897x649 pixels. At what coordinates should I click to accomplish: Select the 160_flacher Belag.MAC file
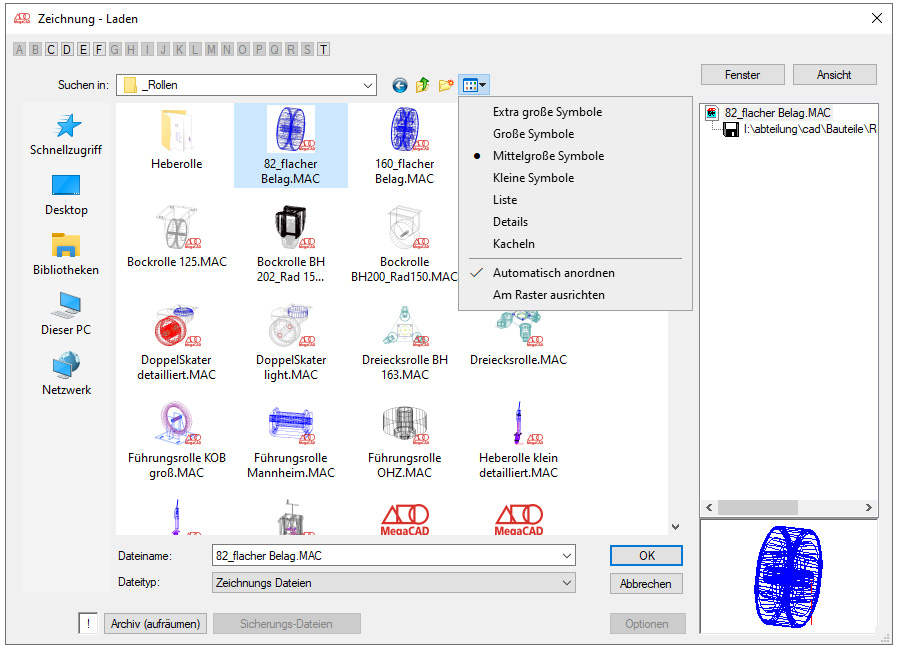(x=404, y=145)
